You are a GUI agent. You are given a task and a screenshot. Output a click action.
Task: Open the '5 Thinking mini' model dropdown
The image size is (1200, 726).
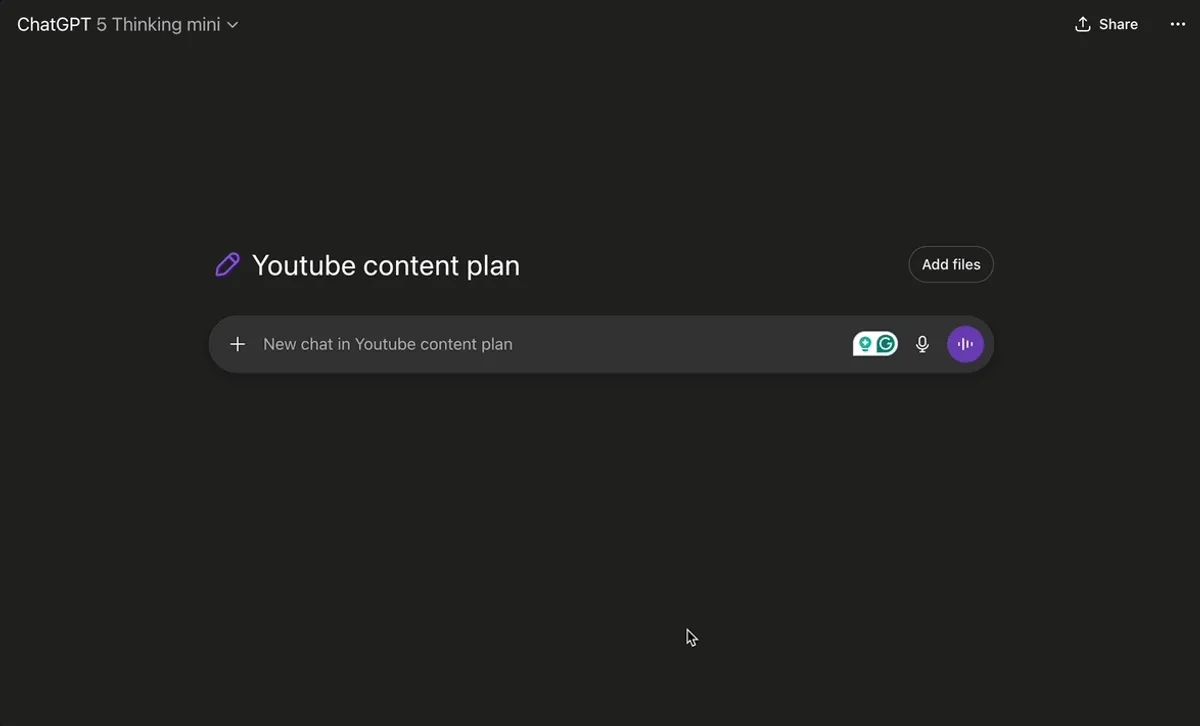158,24
